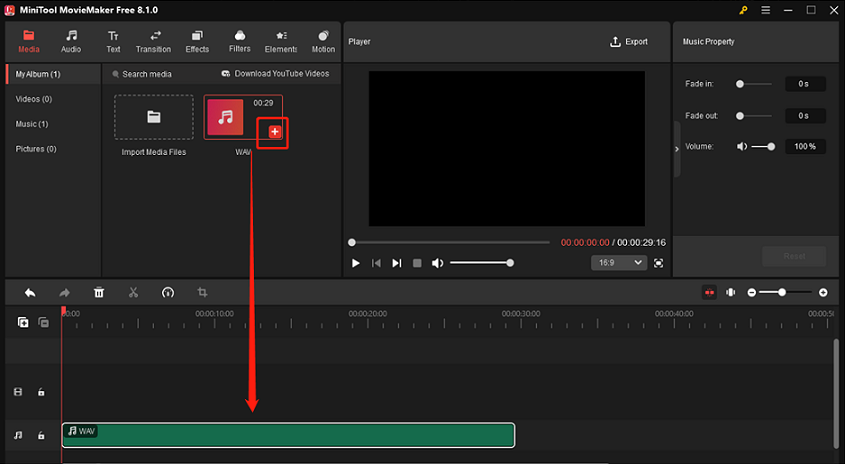
Task: Click the Export button
Action: (x=629, y=41)
